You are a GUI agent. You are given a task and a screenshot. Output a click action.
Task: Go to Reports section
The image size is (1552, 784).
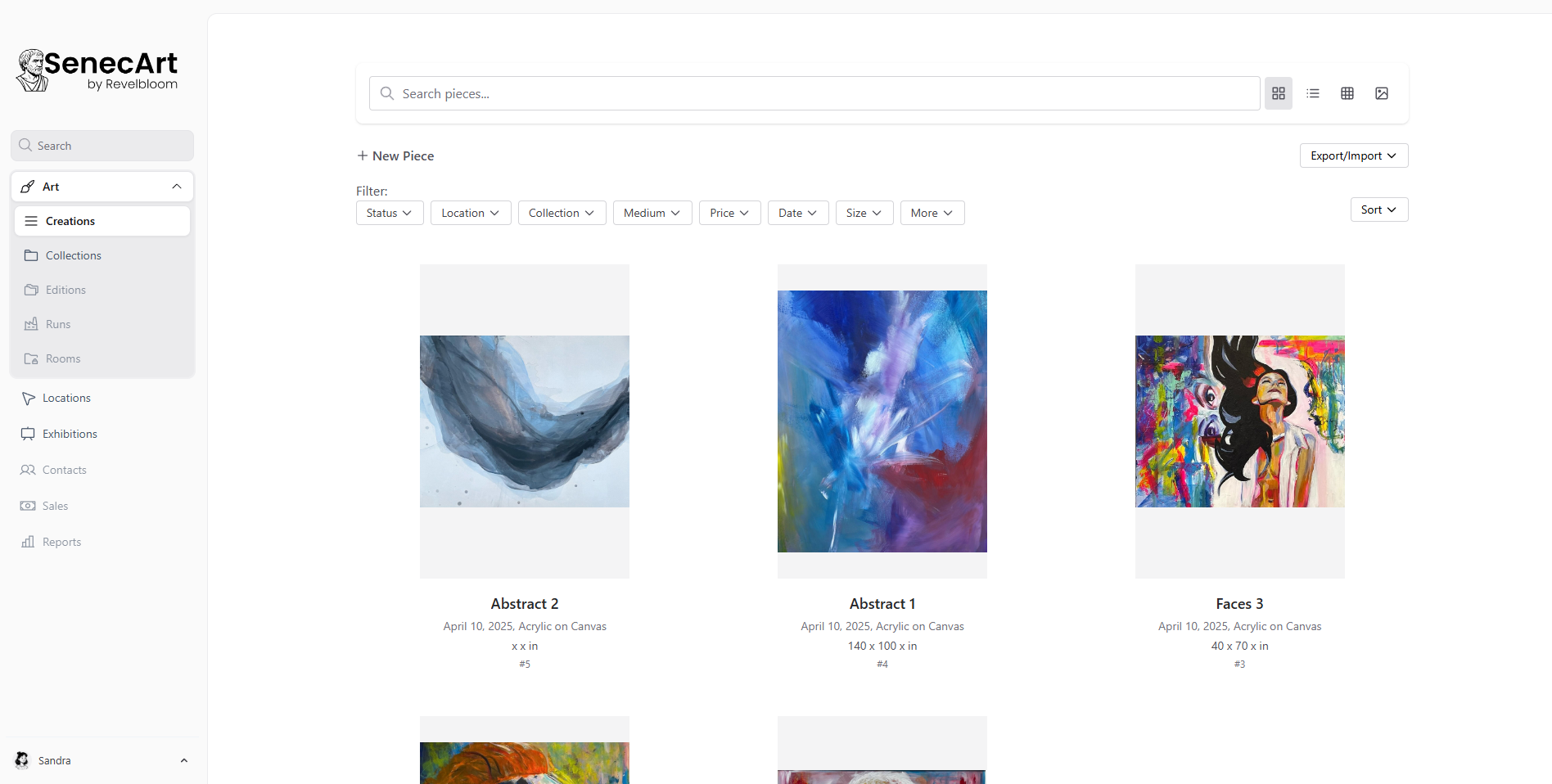(61, 543)
